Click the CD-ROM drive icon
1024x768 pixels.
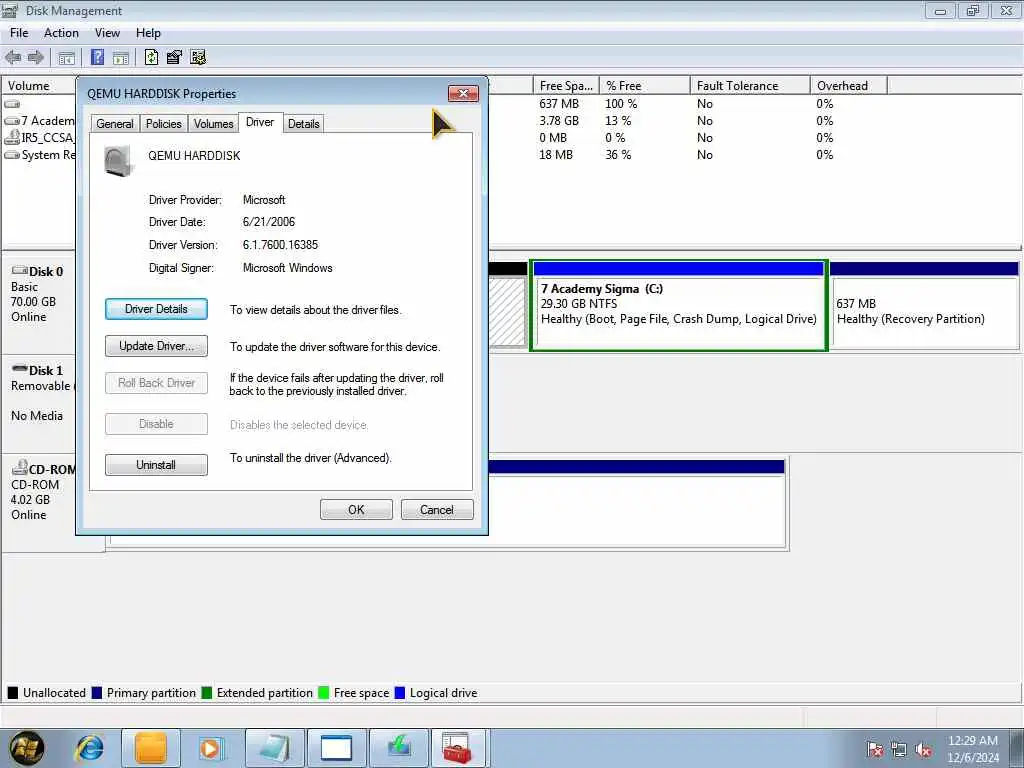pyautogui.click(x=19, y=468)
